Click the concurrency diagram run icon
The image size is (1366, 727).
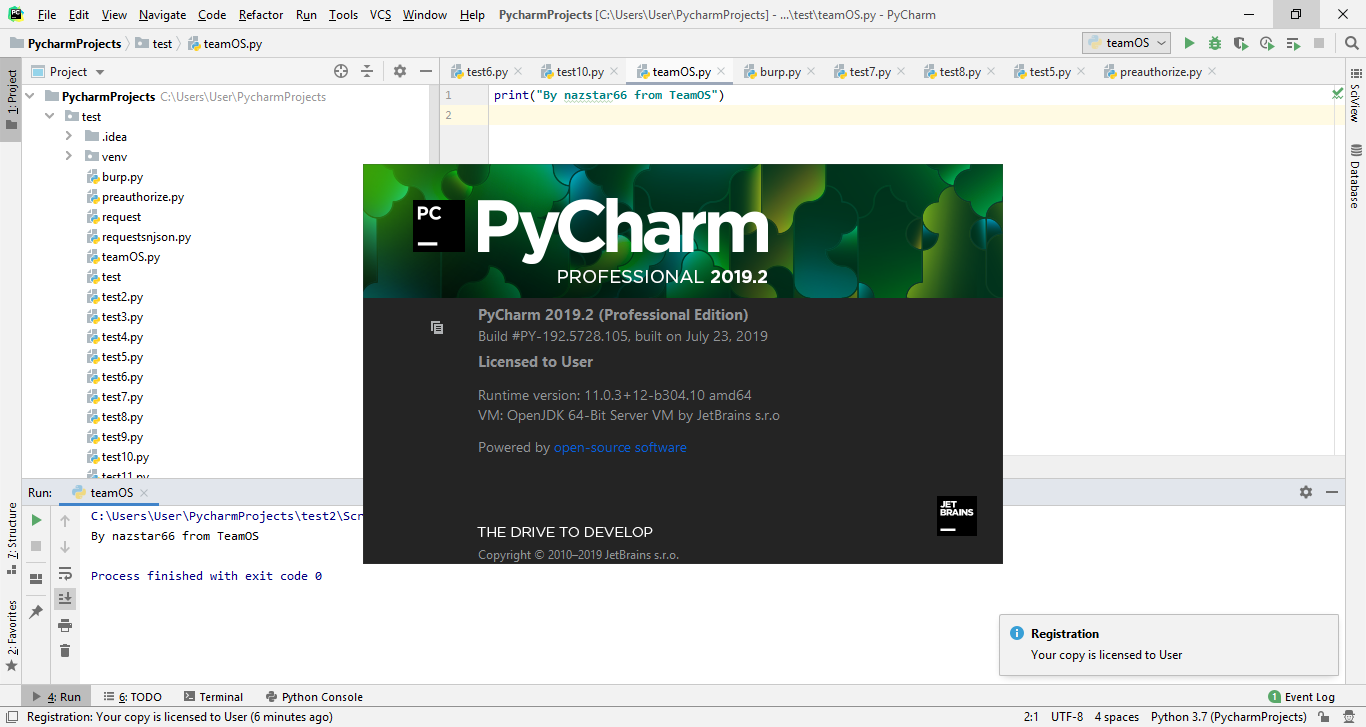pyautogui.click(x=1293, y=43)
